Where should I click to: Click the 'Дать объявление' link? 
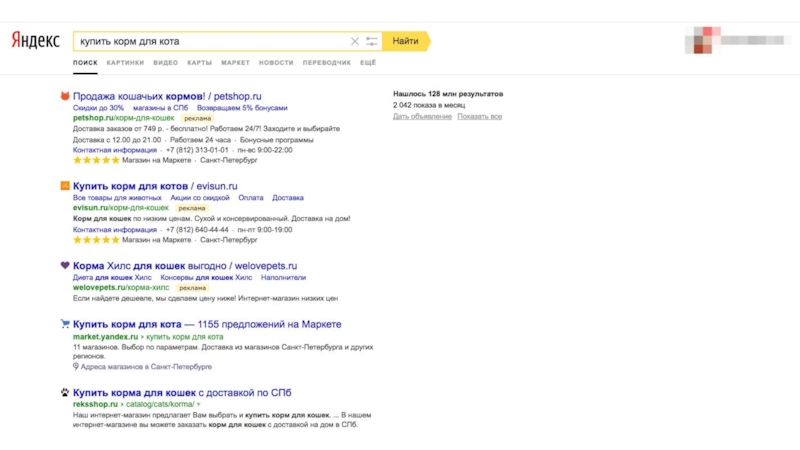422,117
